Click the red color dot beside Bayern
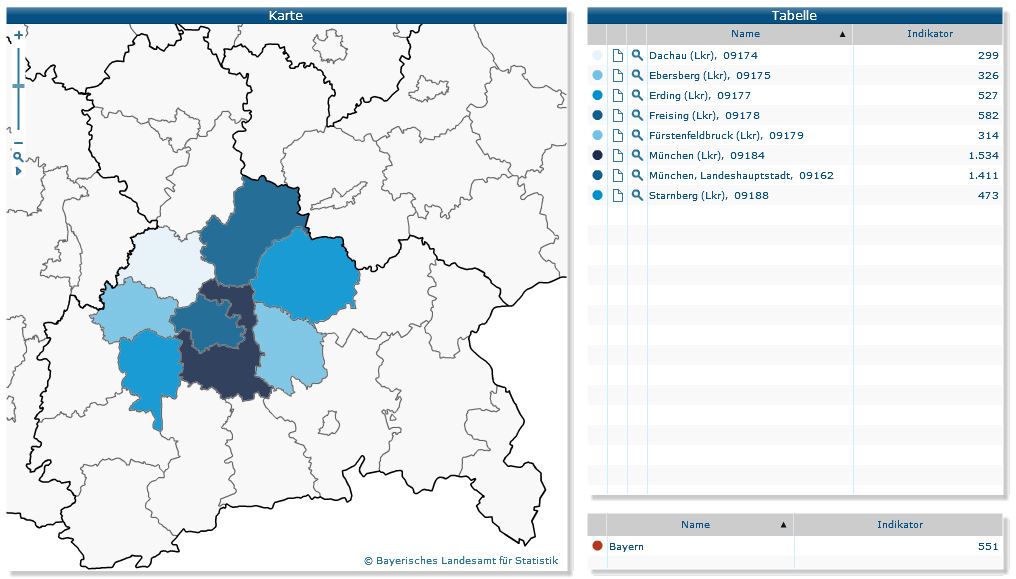Viewport: 1016px width, 579px height. tap(598, 546)
